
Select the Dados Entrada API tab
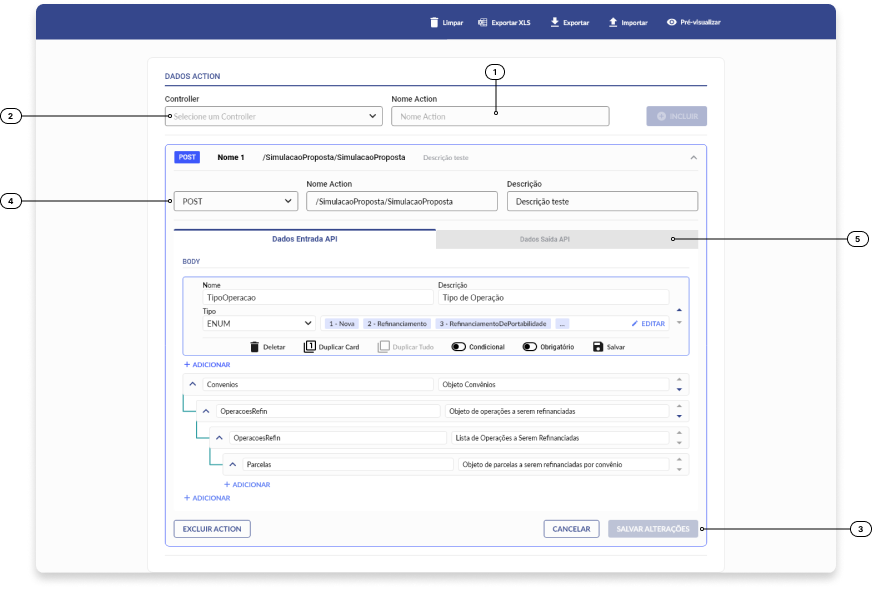(x=304, y=240)
